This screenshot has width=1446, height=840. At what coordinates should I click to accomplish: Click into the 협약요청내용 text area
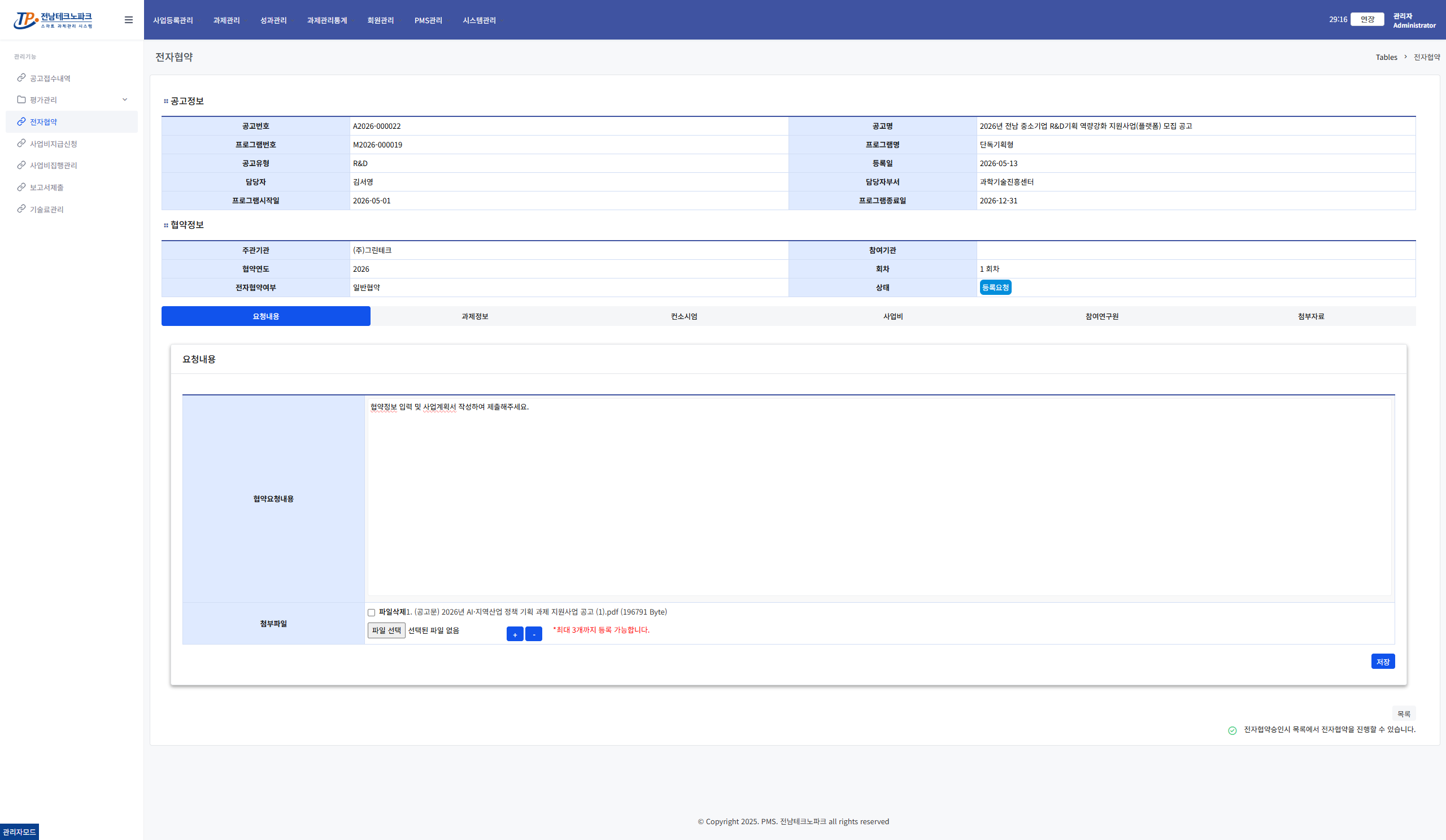[879, 497]
